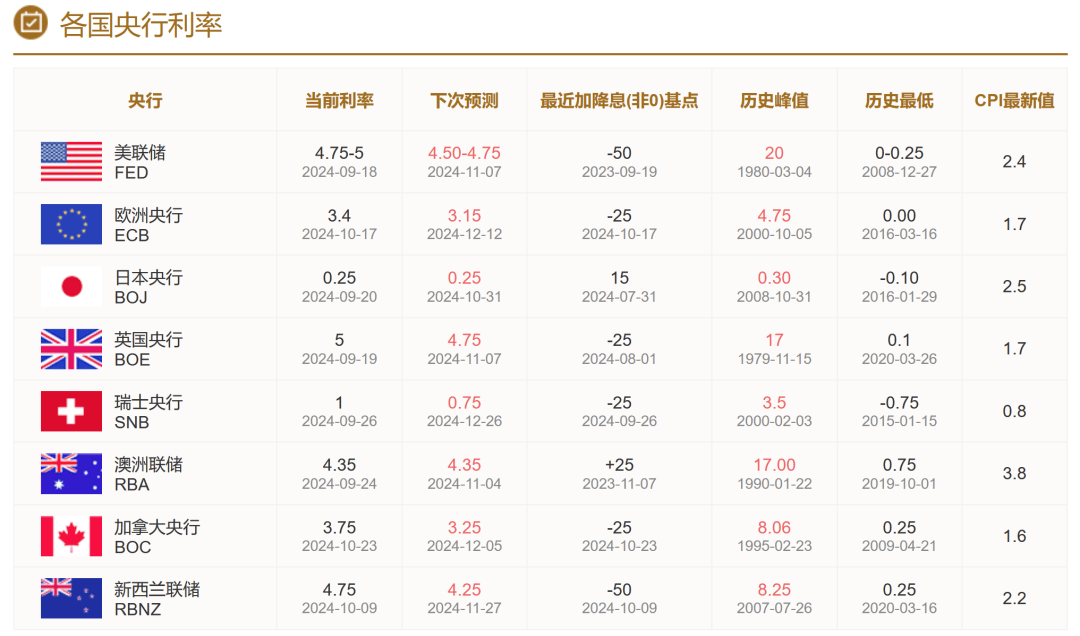Screen dimensions: 1080x636
Task: Click the Switzerland flag icon
Action: pos(71,411)
